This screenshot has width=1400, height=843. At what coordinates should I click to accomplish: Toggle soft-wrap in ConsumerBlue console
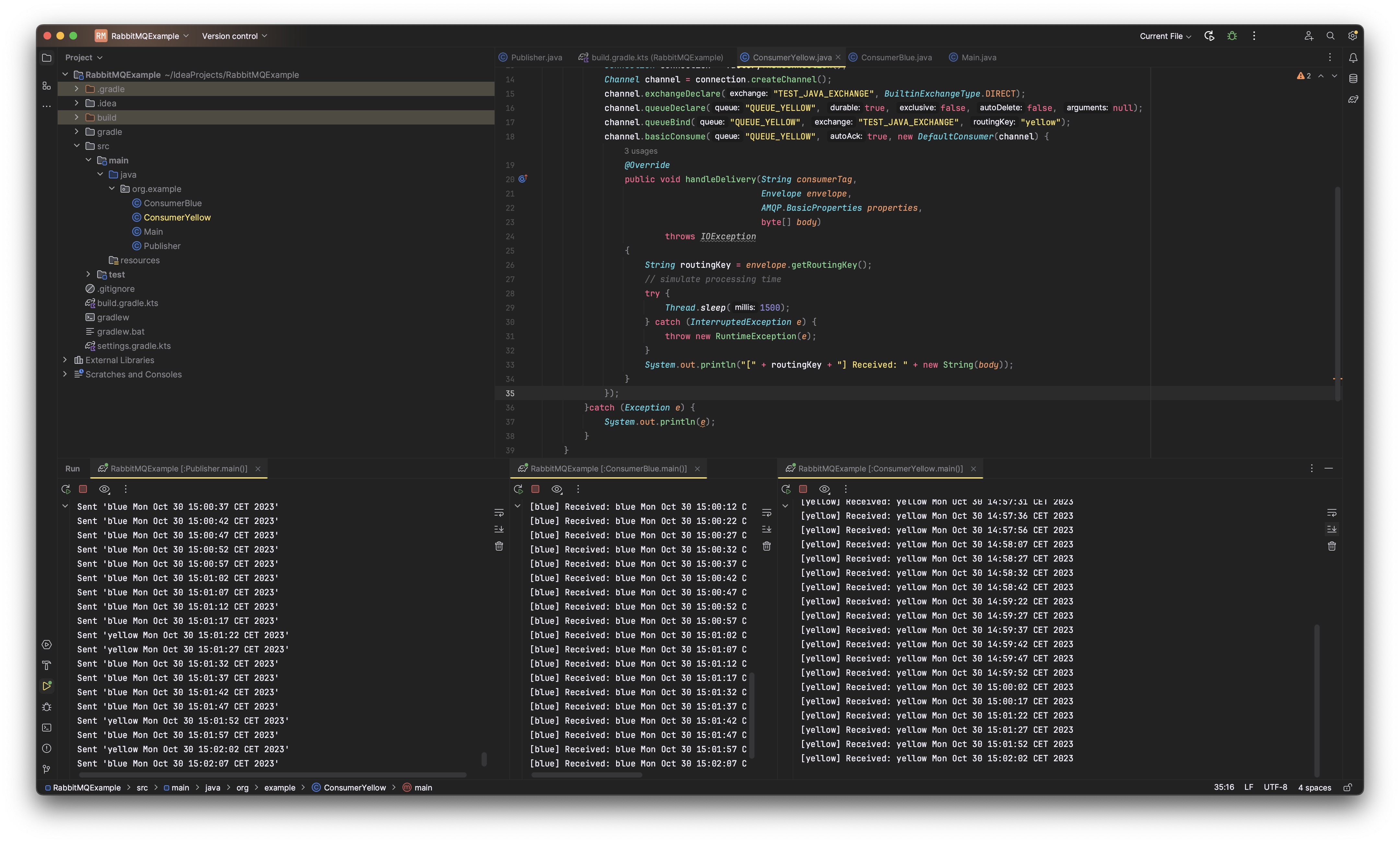766,513
